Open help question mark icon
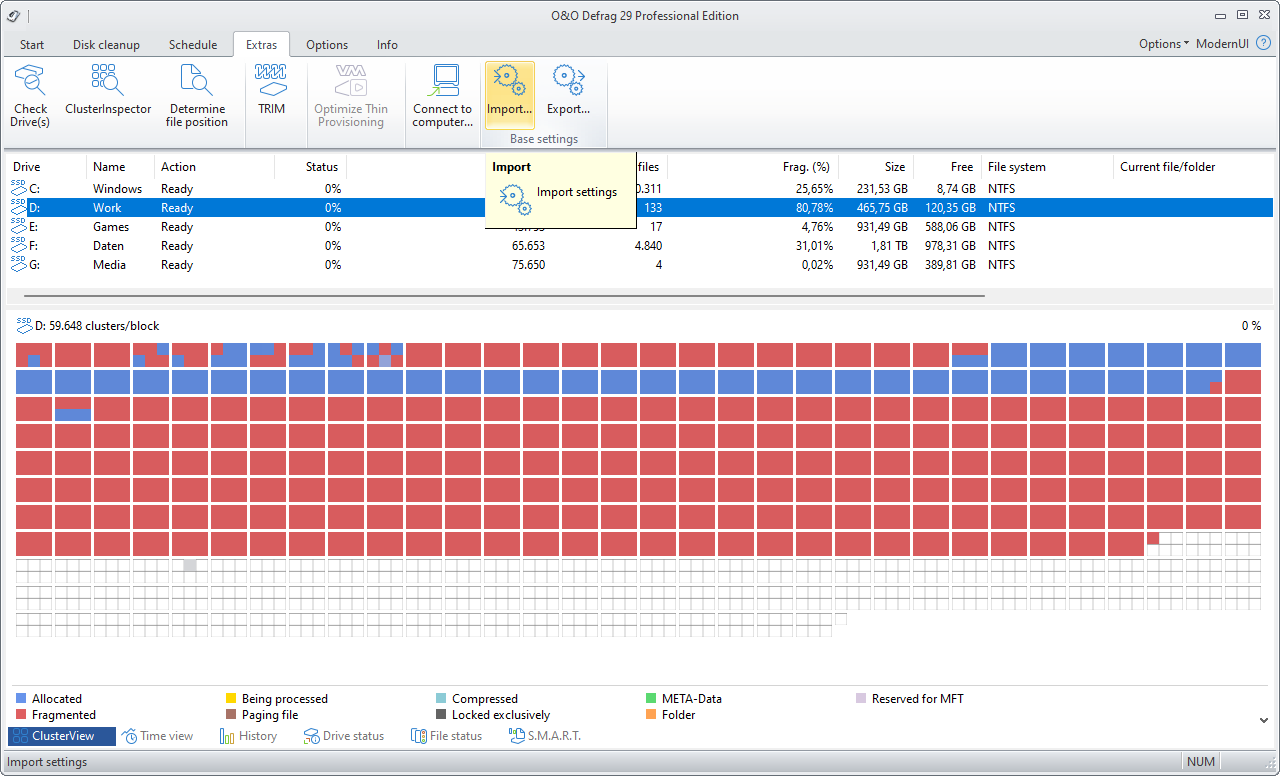This screenshot has width=1280, height=776. 1263,43
